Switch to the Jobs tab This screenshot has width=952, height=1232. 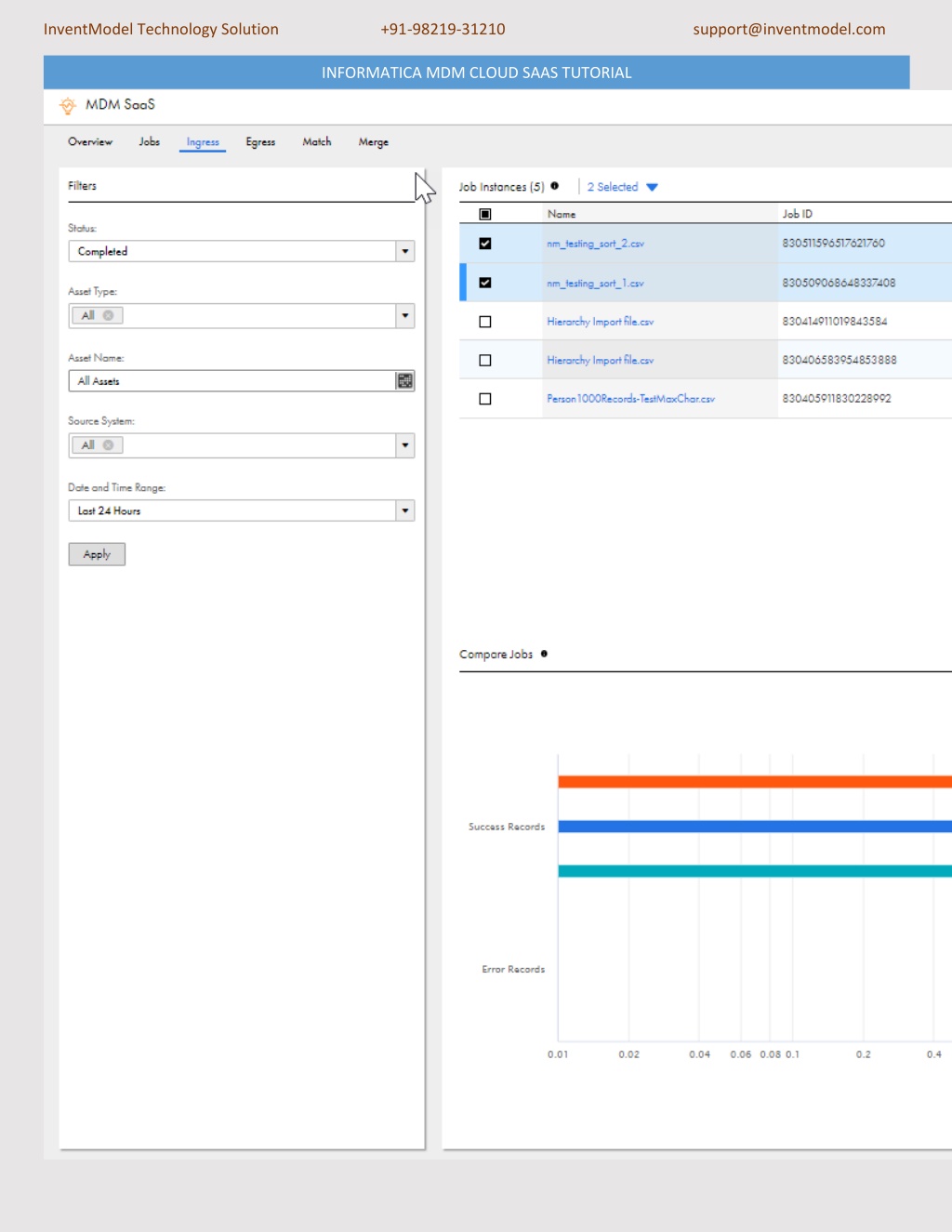[x=150, y=141]
